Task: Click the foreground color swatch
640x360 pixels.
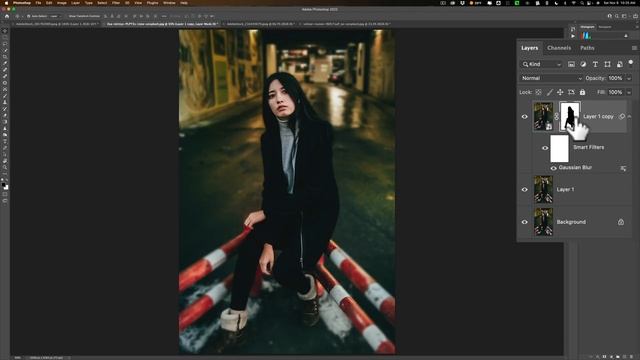Action: pos(4,185)
